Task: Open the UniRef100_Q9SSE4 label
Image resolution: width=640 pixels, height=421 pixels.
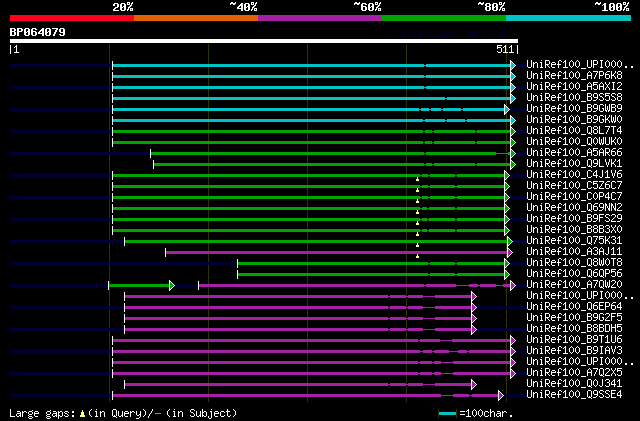Action: 574,395
